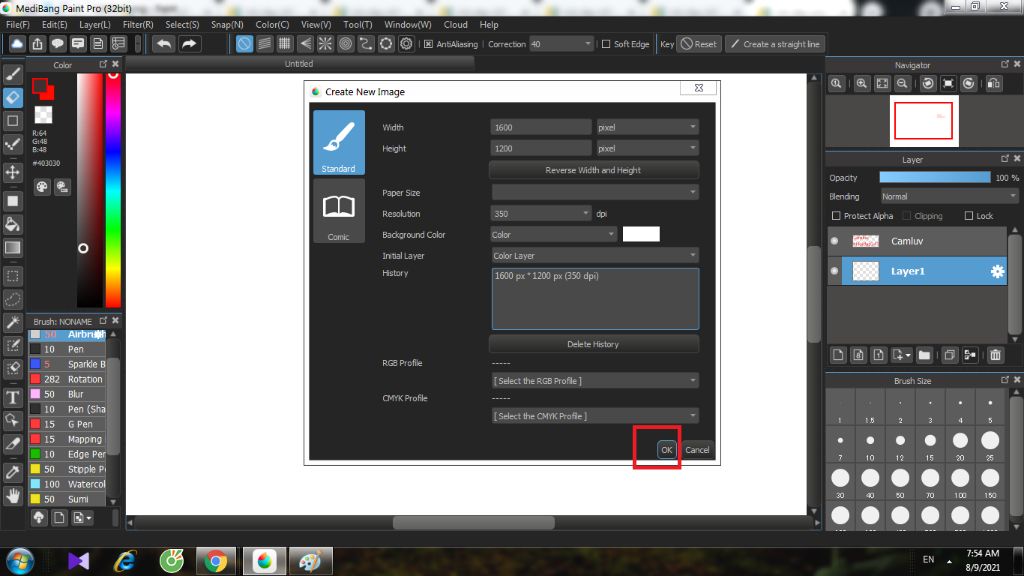Click Create a straight line button
1024x576 pixels.
[775, 44]
